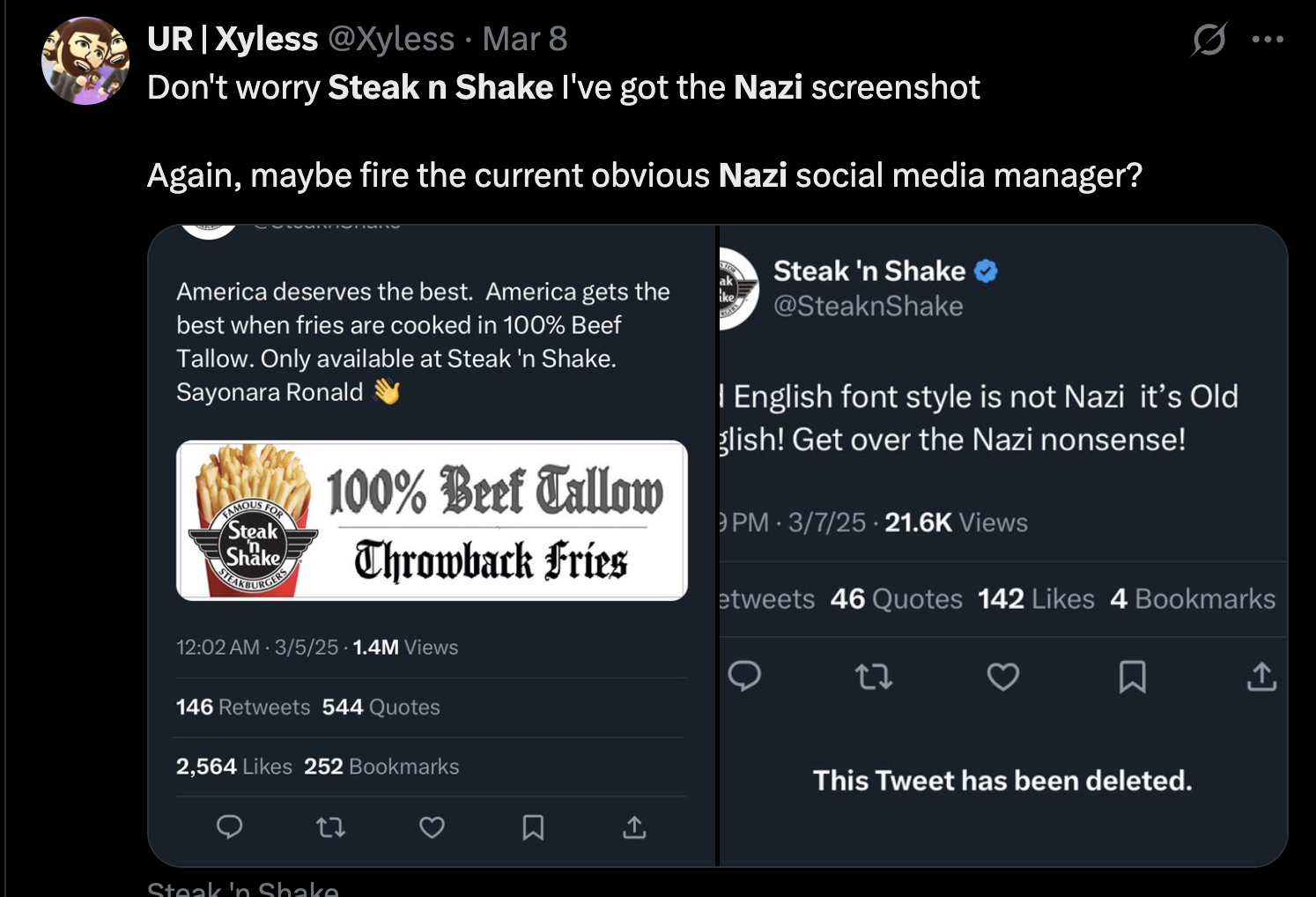Open the three-dot more options menu
This screenshot has width=1316, height=897.
(x=1267, y=40)
